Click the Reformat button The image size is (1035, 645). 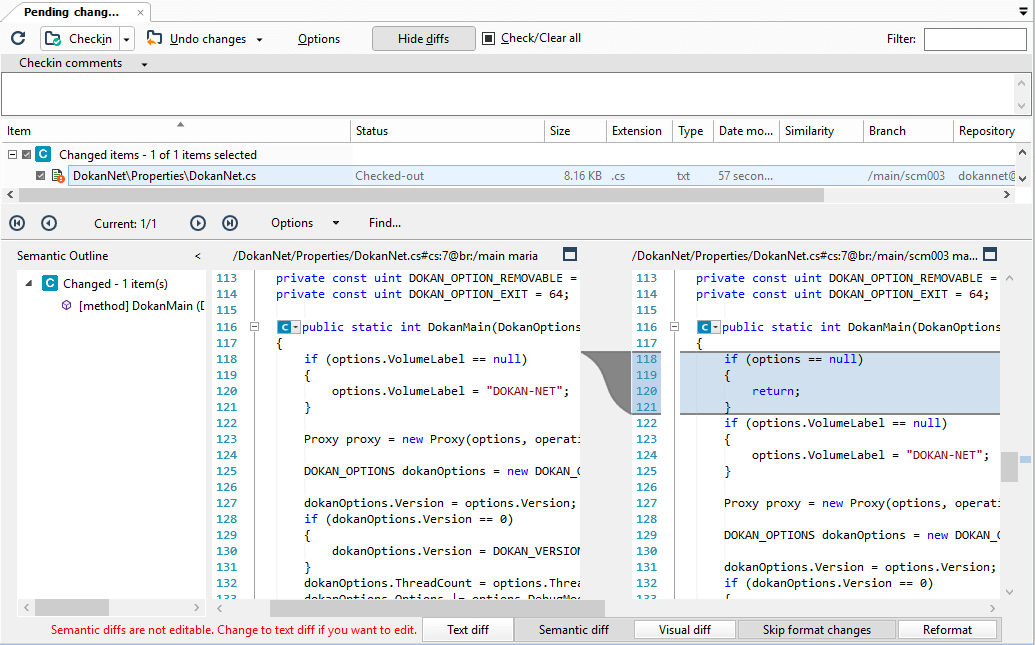[x=947, y=630]
